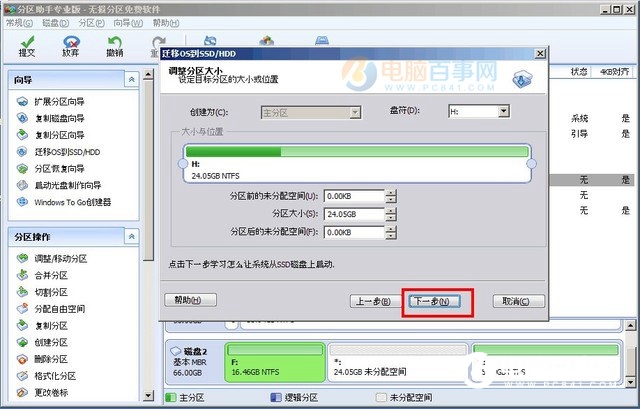
Task: Click the 放弃 (Discard) toolbar icon
Action: pyautogui.click(x=71, y=46)
